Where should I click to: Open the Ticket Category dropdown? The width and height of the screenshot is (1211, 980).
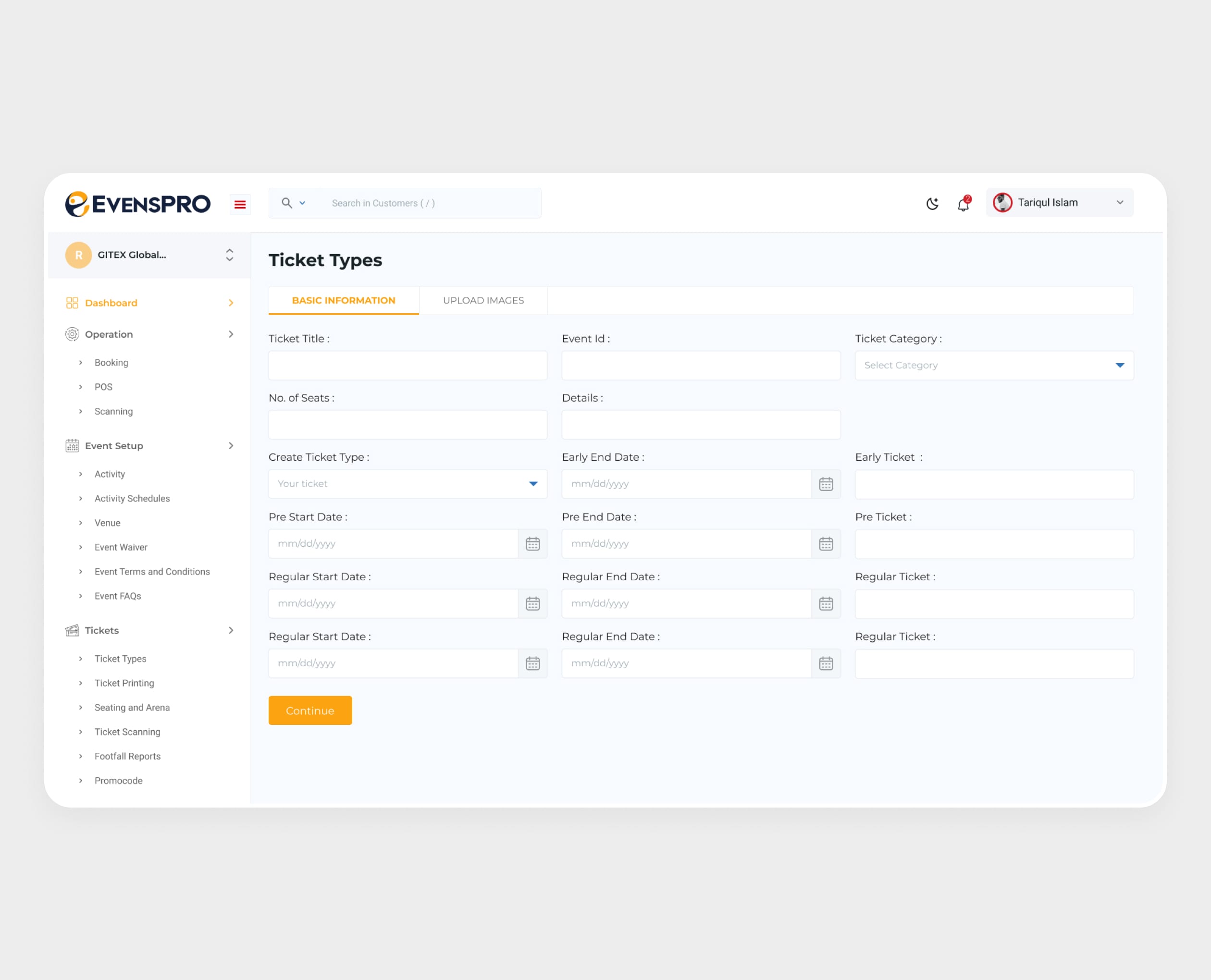coord(994,365)
